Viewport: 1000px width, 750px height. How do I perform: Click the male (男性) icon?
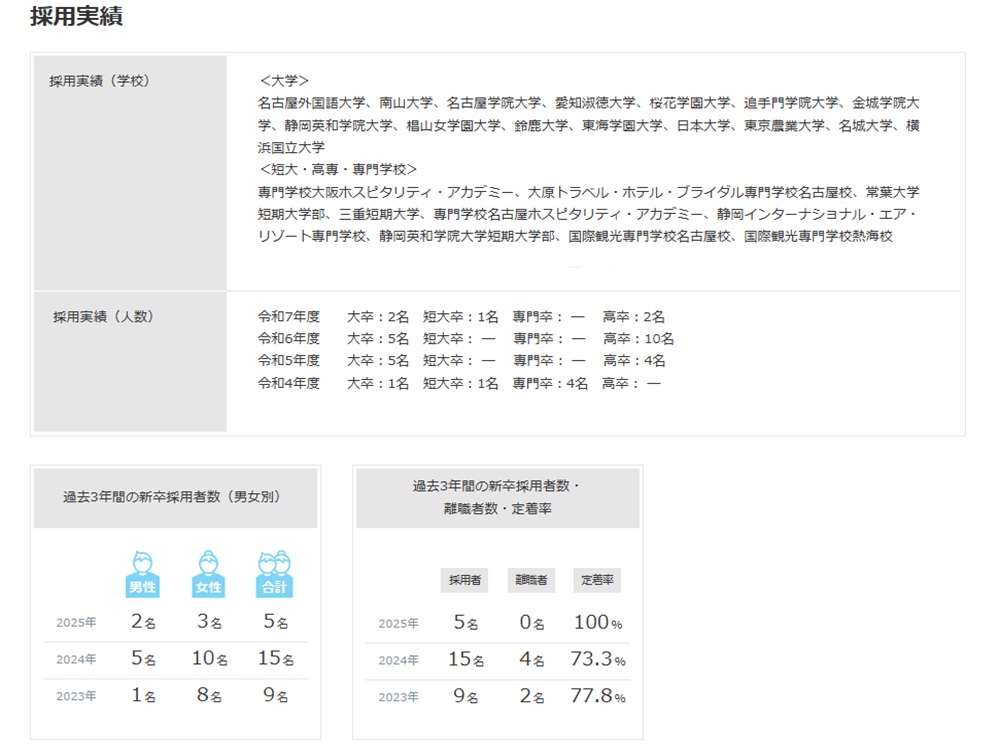[x=143, y=574]
